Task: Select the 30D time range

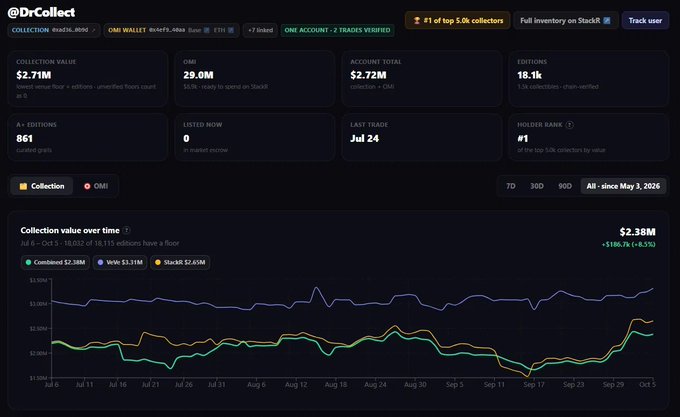Action: (536, 186)
